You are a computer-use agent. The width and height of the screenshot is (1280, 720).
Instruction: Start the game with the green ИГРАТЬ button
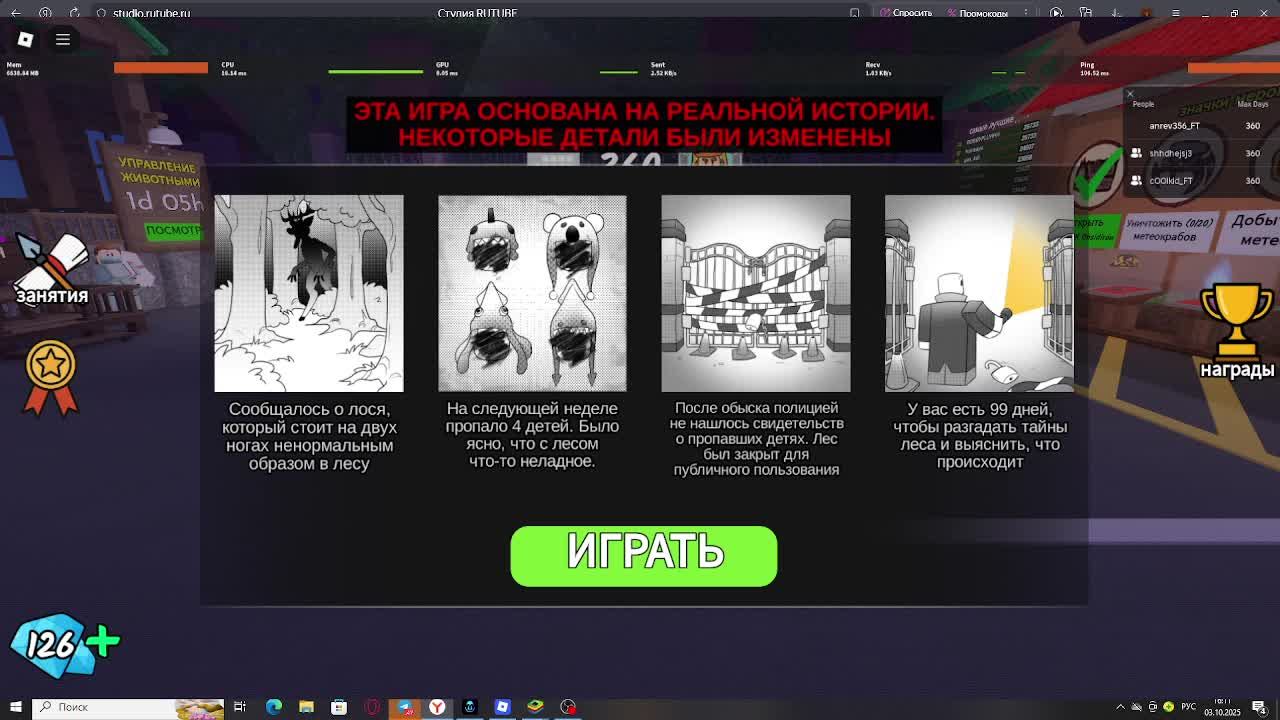[644, 556]
